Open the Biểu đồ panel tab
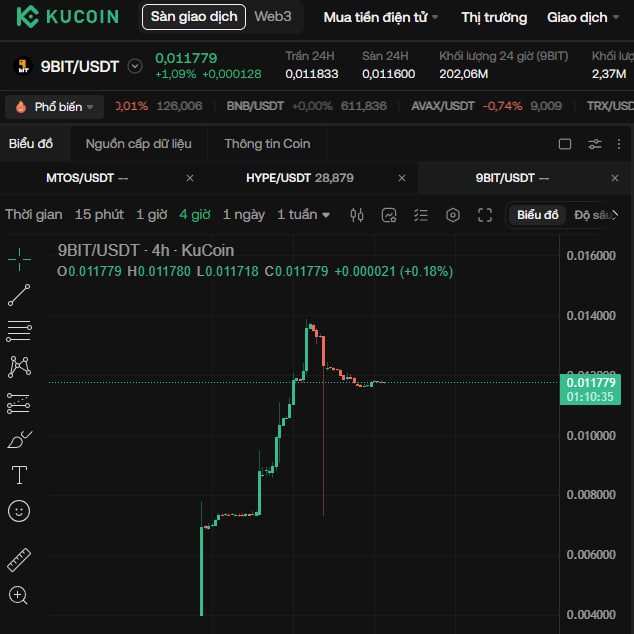 point(31,144)
